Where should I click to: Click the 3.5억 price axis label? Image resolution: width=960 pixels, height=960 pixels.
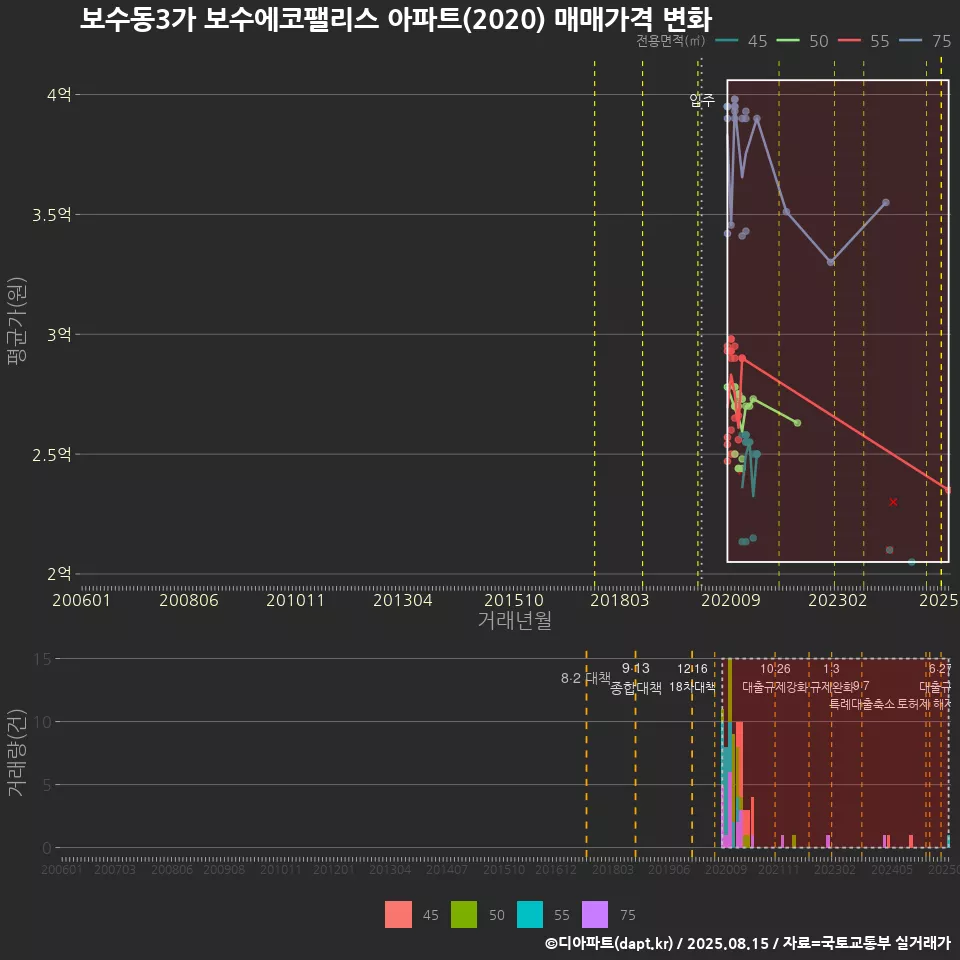pos(52,214)
